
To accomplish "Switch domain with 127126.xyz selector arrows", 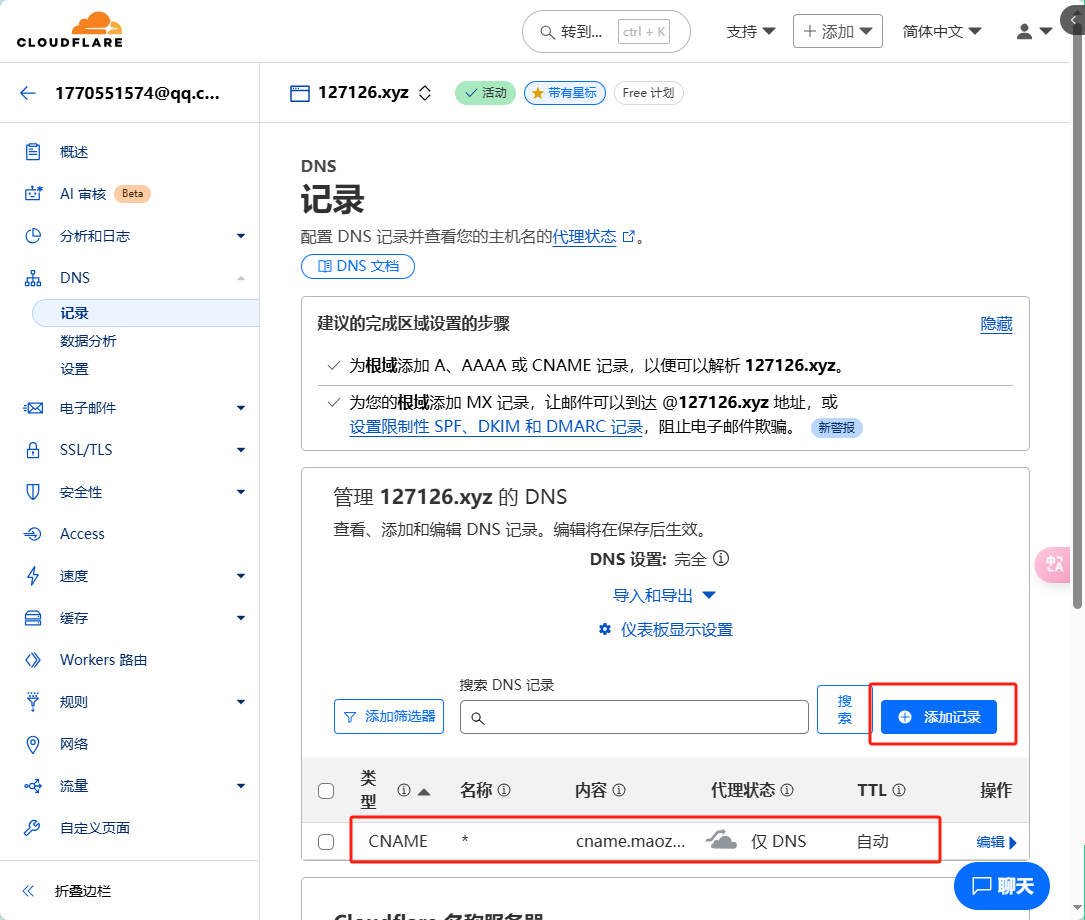I will (425, 93).
